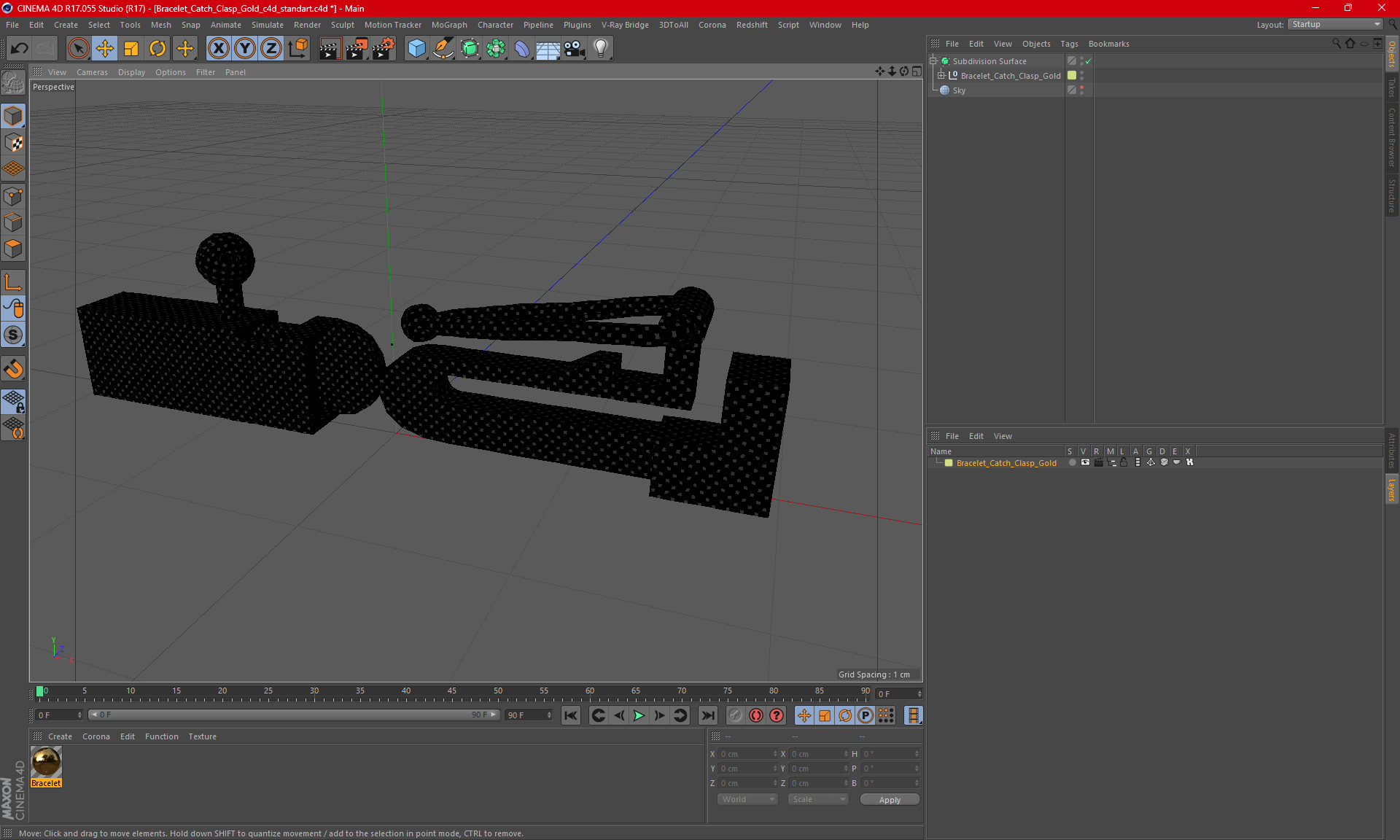Toggle Subdivision Surface enable checkmark
1400x840 pixels.
click(1088, 61)
